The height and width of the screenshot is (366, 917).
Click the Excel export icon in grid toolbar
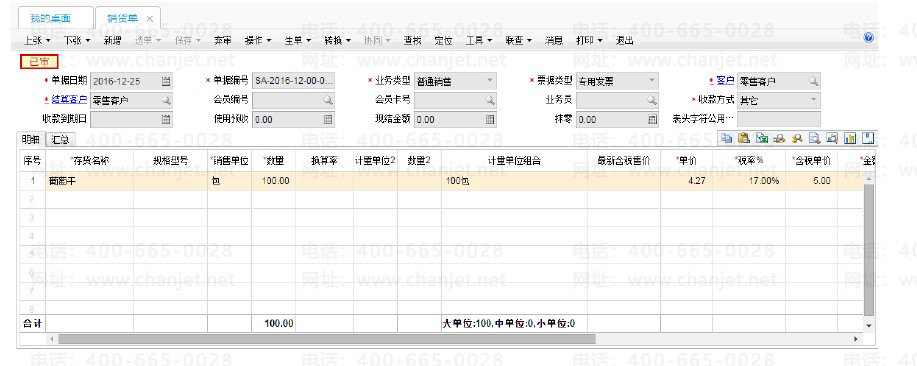761,139
